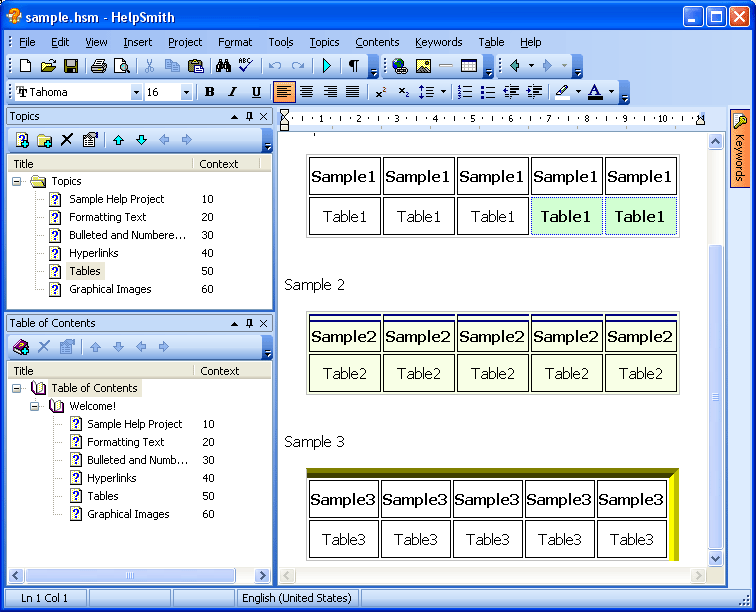The width and height of the screenshot is (756, 612).
Task: Apply subscript formatting
Action: pos(404,92)
